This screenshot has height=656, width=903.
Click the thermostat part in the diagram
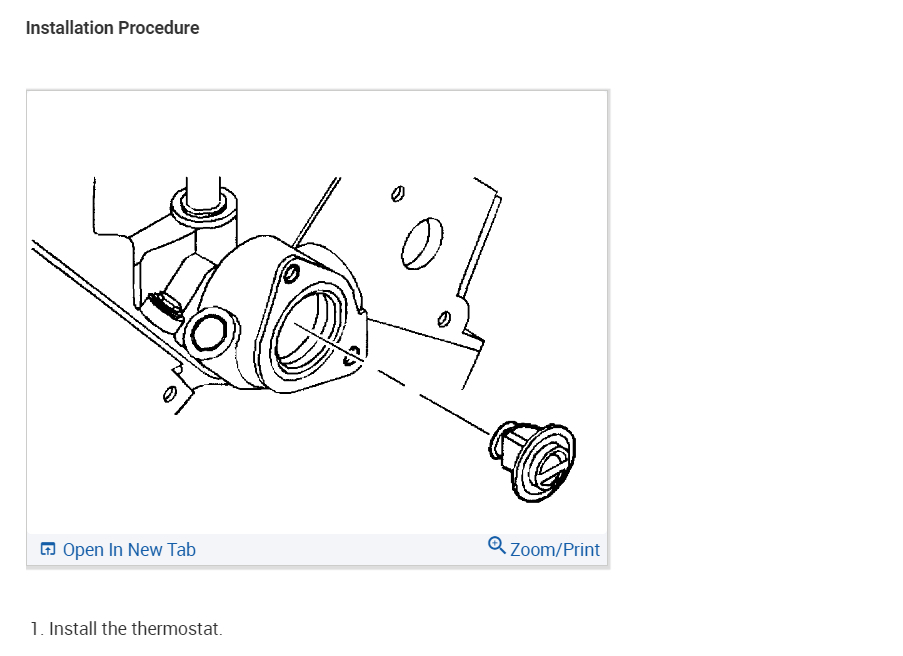click(533, 461)
